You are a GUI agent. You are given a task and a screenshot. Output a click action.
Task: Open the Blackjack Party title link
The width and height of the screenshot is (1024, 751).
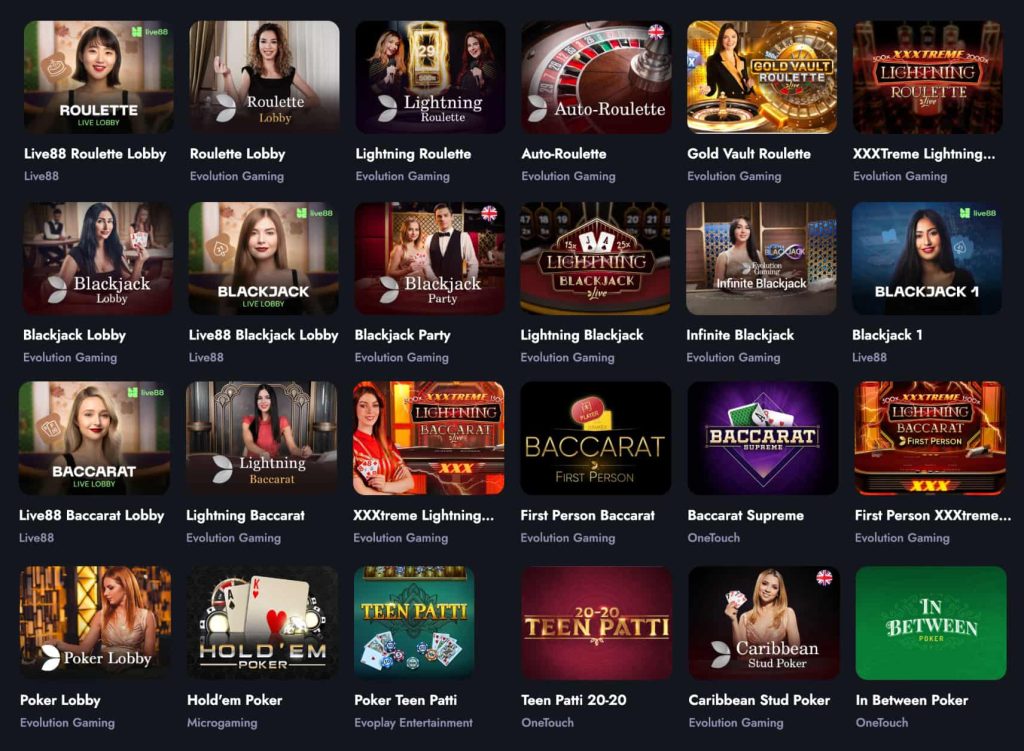(x=402, y=335)
